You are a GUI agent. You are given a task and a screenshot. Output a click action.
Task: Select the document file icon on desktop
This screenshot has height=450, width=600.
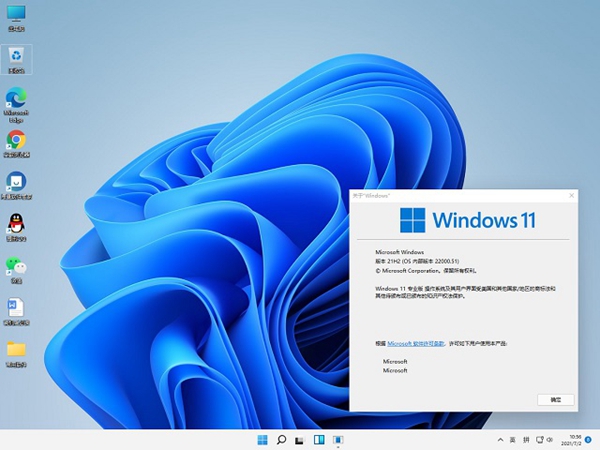tap(16, 308)
